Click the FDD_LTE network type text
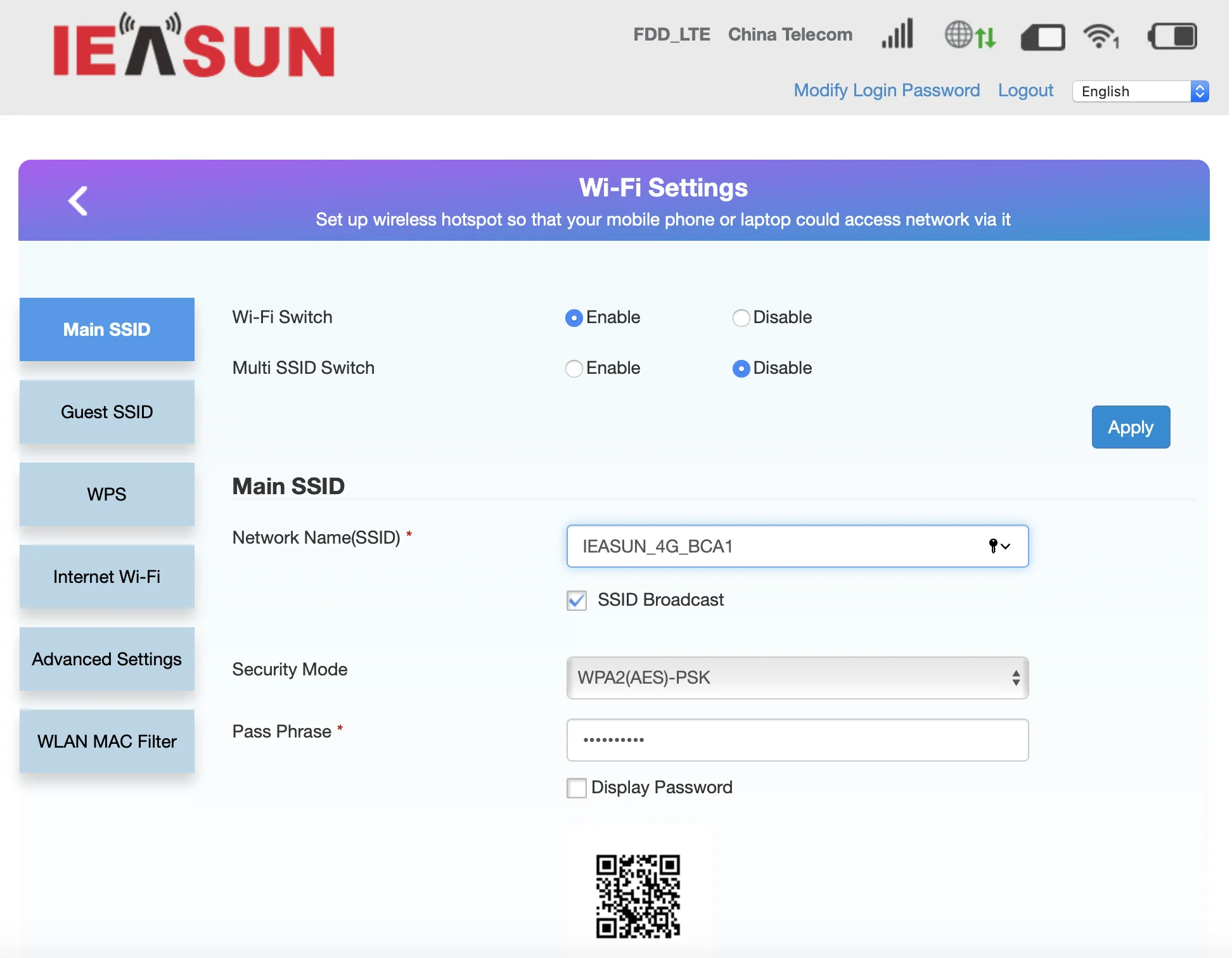Screen dimensions: 1232x958 [x=672, y=34]
